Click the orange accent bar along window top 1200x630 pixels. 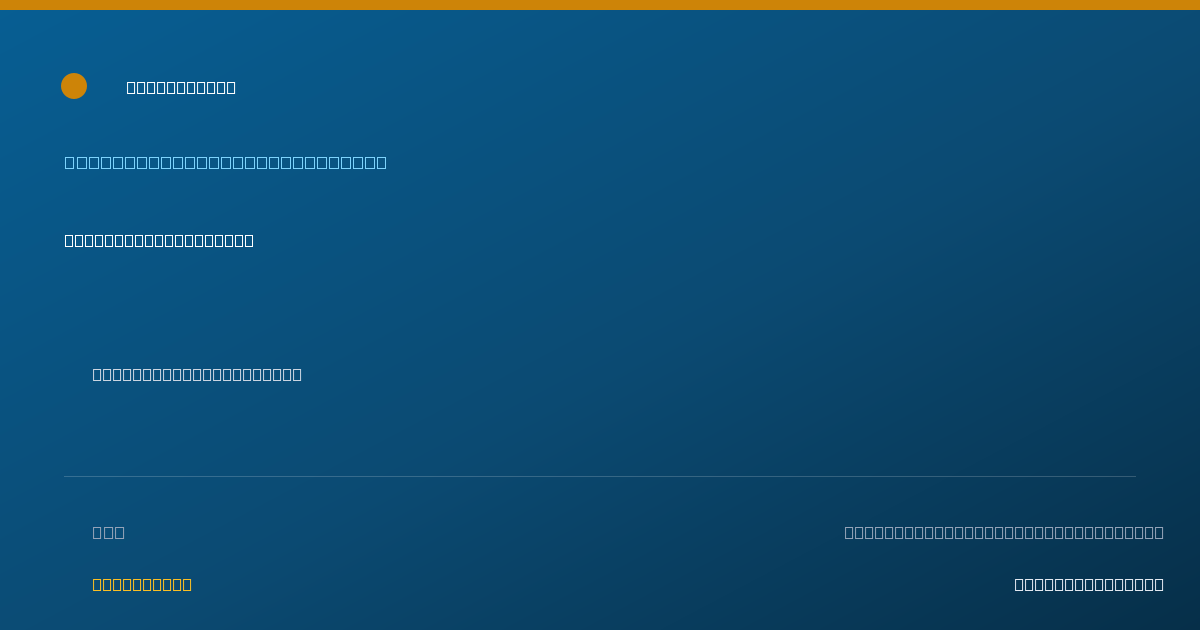point(600,5)
